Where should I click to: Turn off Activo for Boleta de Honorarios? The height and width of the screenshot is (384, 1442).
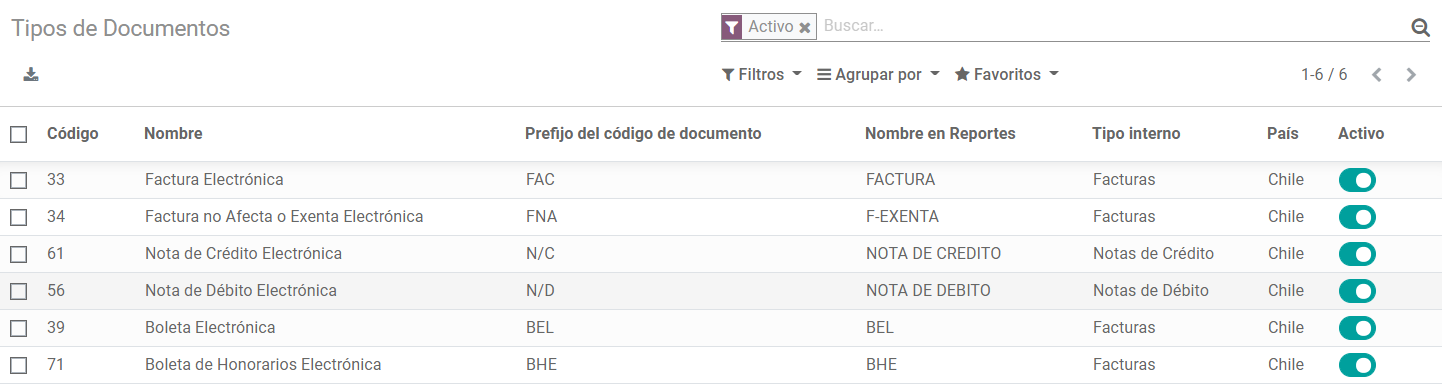(x=1358, y=365)
